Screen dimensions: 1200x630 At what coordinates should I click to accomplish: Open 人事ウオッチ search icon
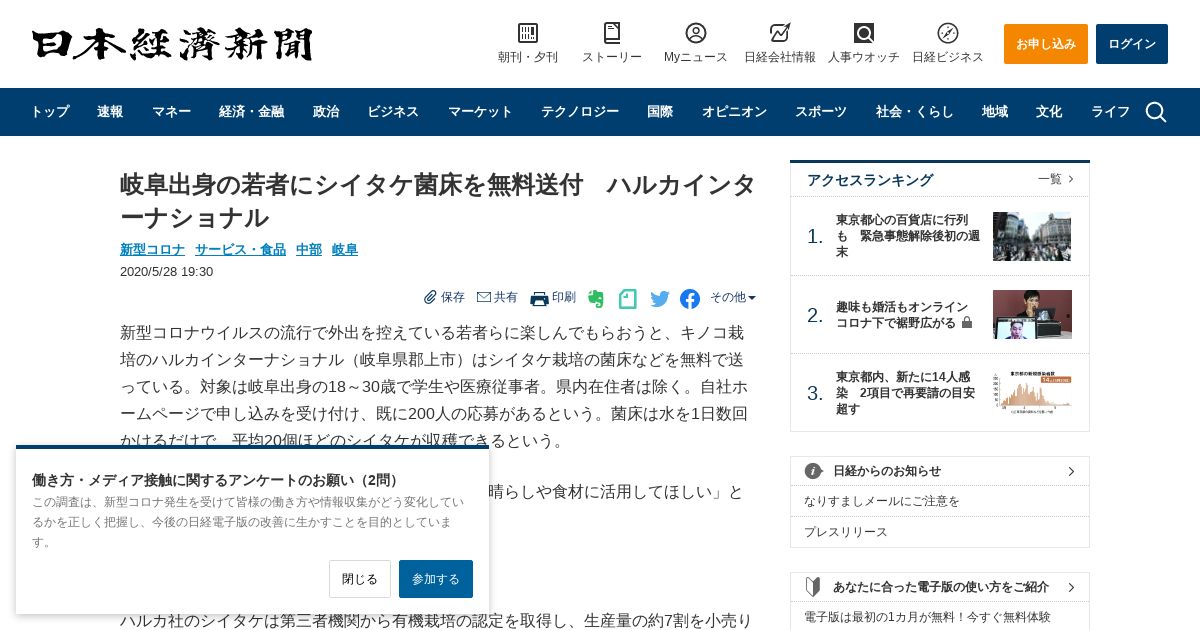[864, 33]
